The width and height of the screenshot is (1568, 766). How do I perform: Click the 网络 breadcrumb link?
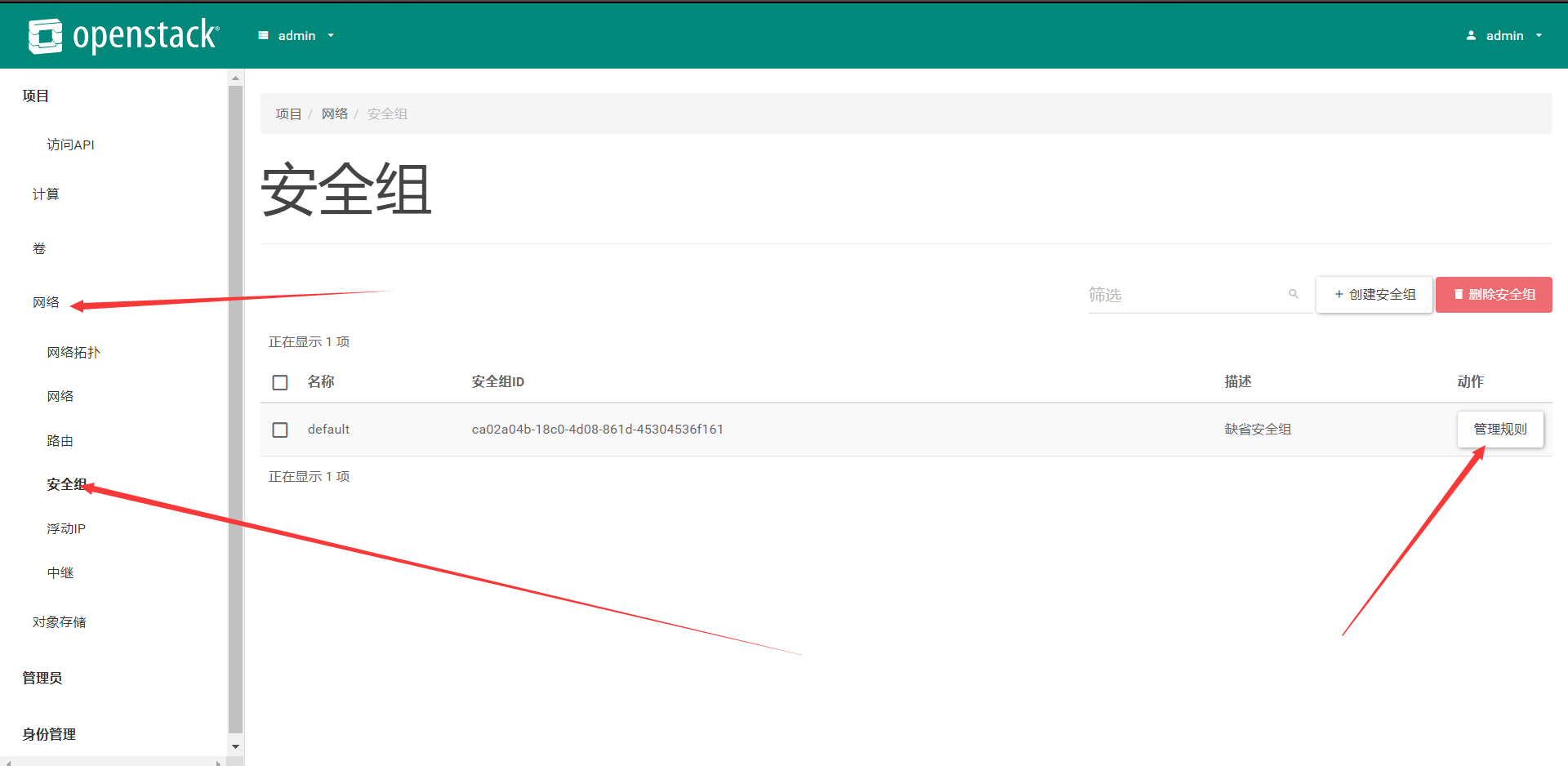[335, 114]
